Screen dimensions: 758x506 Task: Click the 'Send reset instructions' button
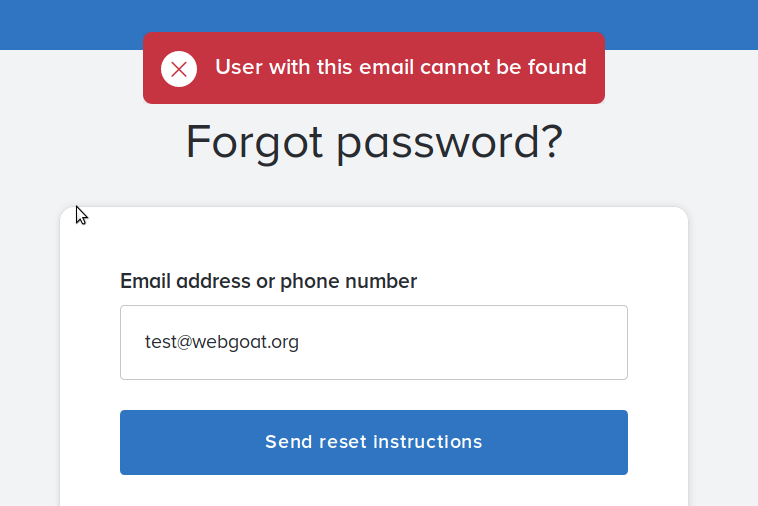coord(374,442)
